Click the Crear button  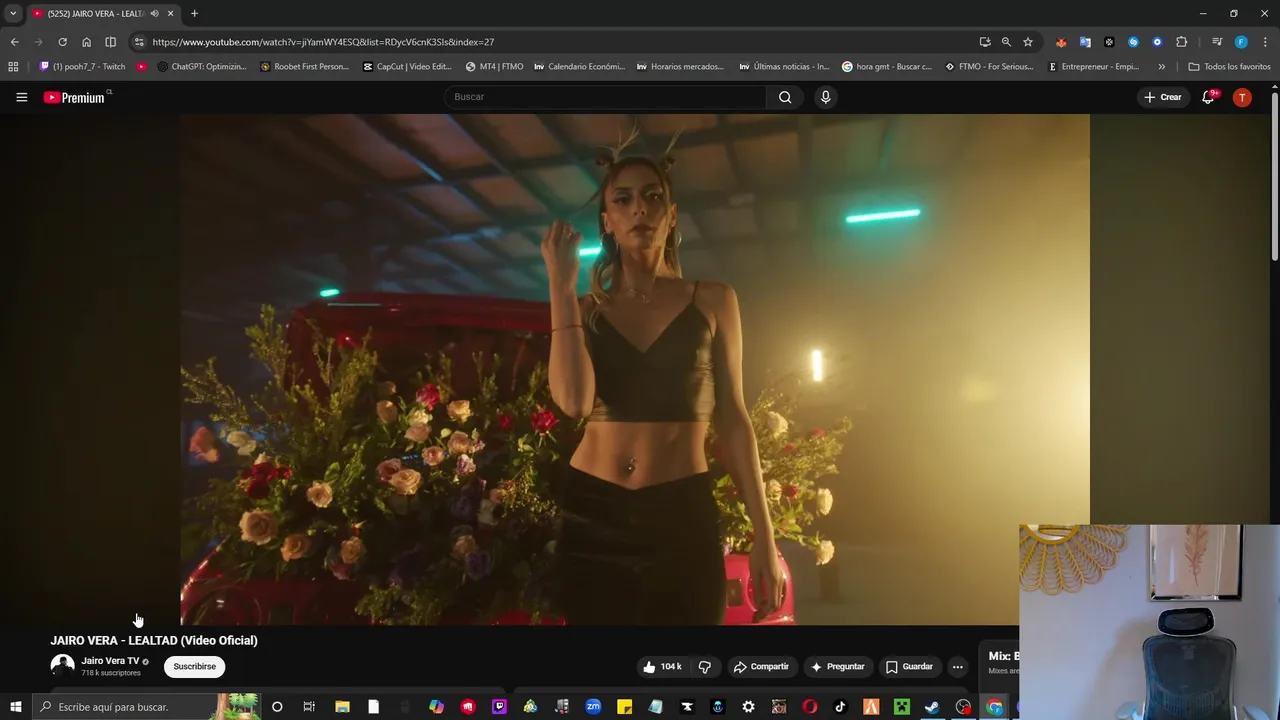[x=1163, y=97]
